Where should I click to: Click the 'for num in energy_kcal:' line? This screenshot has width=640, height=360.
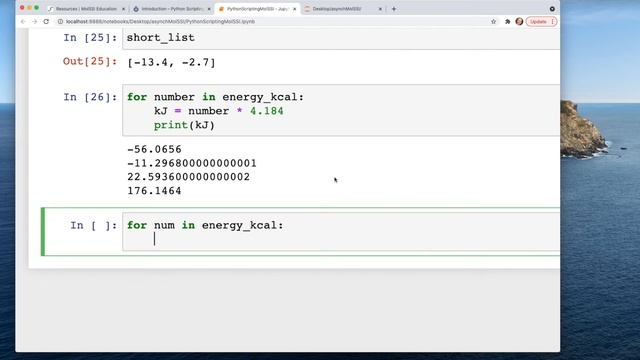pyautogui.click(x=205, y=225)
